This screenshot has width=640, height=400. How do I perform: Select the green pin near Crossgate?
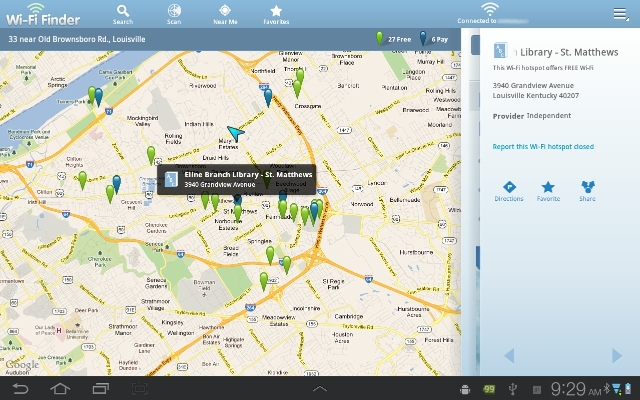tap(297, 89)
